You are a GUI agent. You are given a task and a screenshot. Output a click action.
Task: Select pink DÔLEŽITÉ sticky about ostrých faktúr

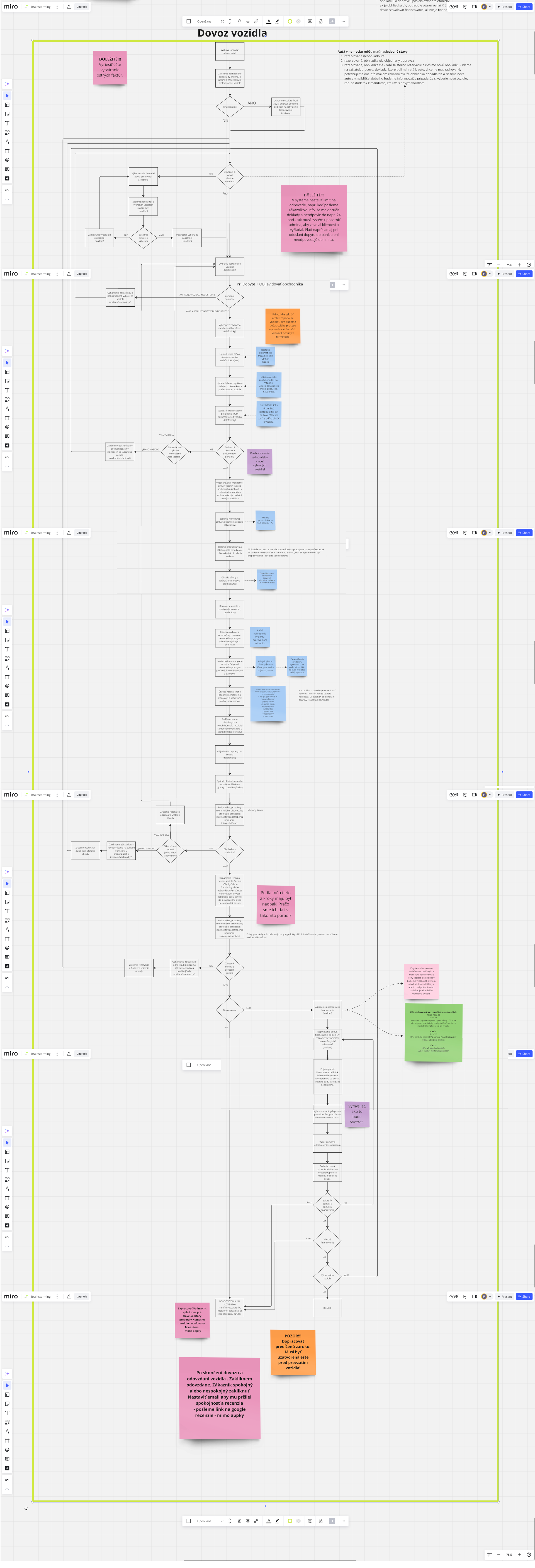(110, 67)
